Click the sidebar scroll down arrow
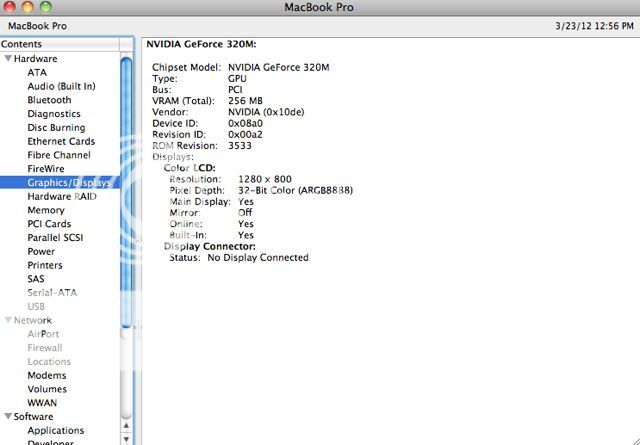 127,439
